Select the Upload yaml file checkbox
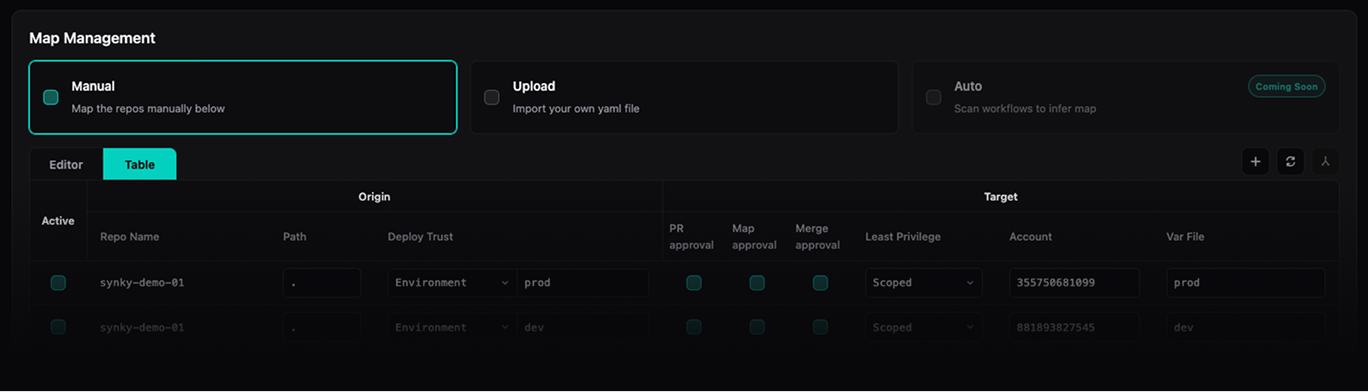Viewport: 1368px width, 392px height. 492,97
